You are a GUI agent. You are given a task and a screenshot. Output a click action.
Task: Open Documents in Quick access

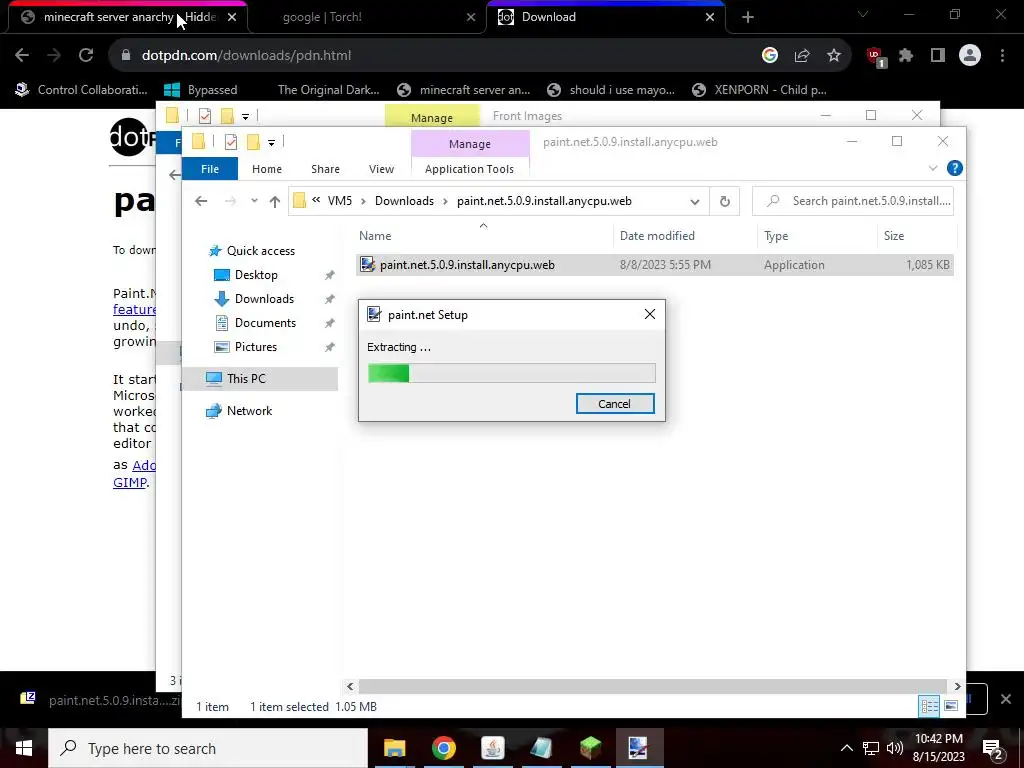pos(264,323)
